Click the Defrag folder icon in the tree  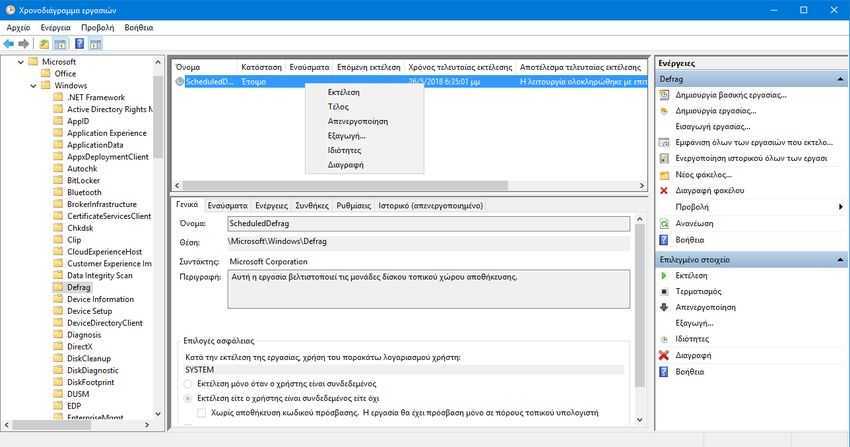tap(59, 287)
